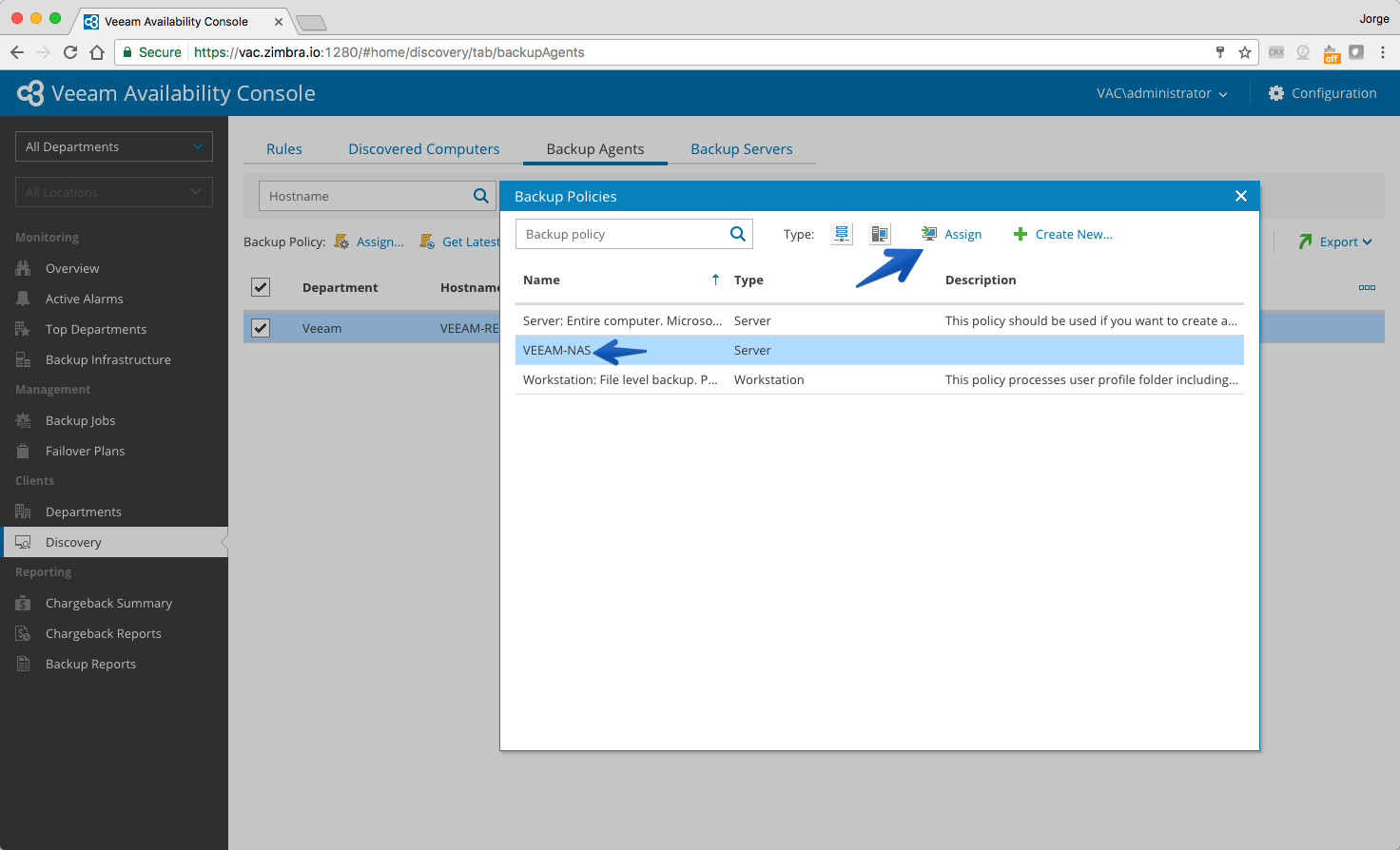Click the Chargeback Summary icon
1400x850 pixels.
click(x=23, y=603)
